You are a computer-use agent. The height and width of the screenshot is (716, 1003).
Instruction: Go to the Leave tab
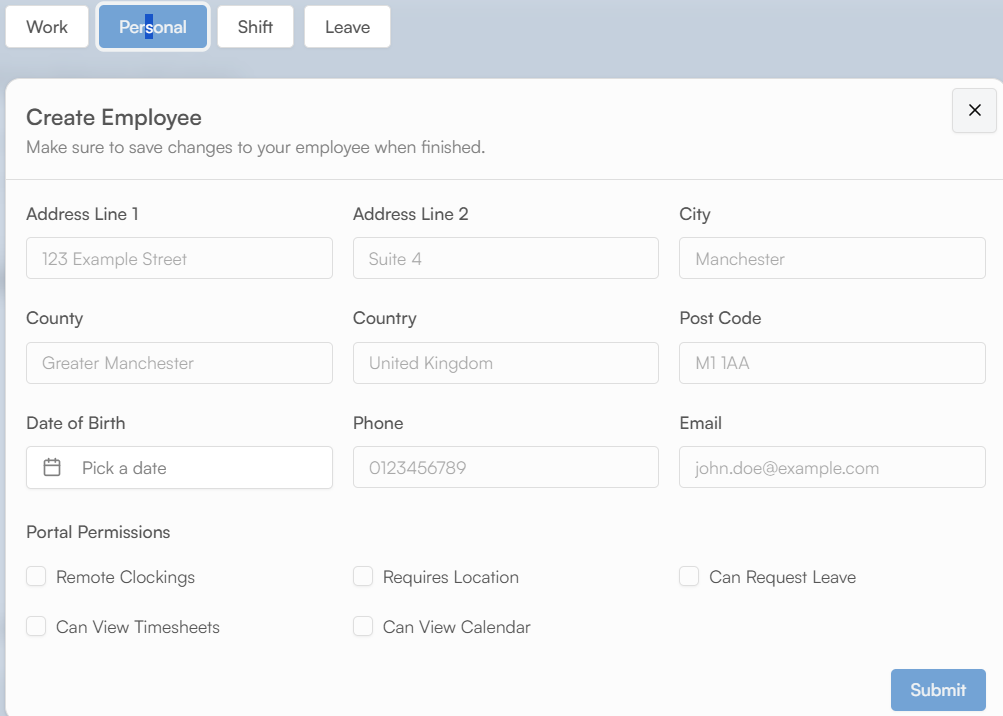[x=347, y=27]
